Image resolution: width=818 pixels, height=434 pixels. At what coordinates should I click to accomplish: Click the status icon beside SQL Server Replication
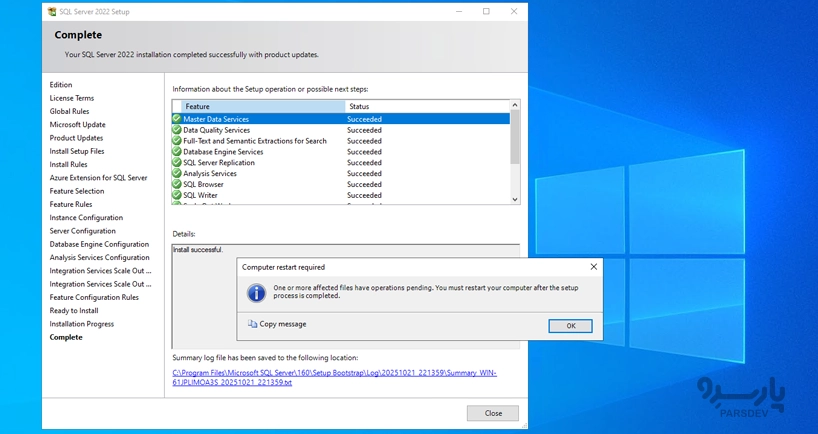177,163
